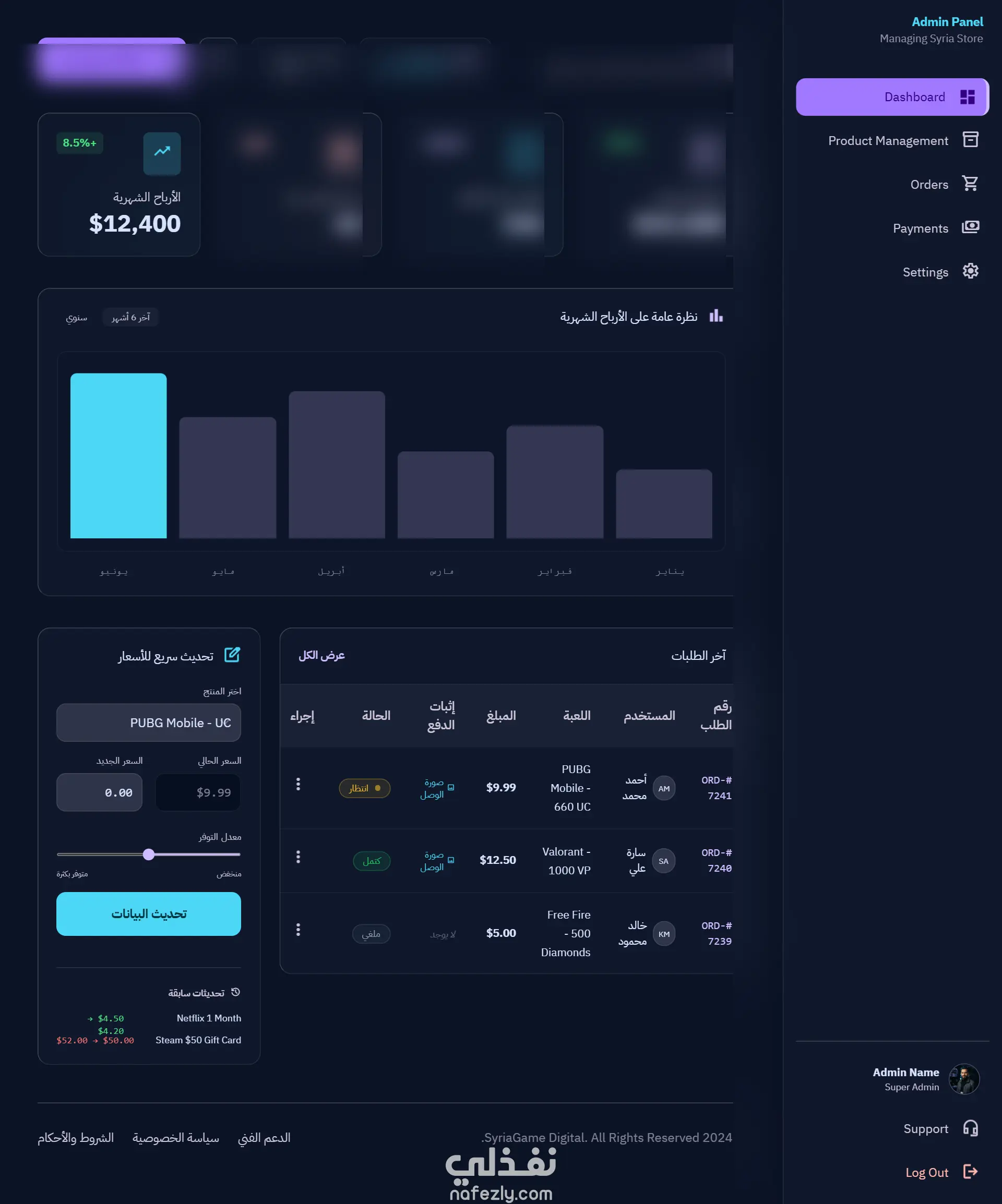Image resolution: width=1002 pixels, height=1204 pixels.
Task: Click the Log Out arrow icon
Action: pos(970,1171)
